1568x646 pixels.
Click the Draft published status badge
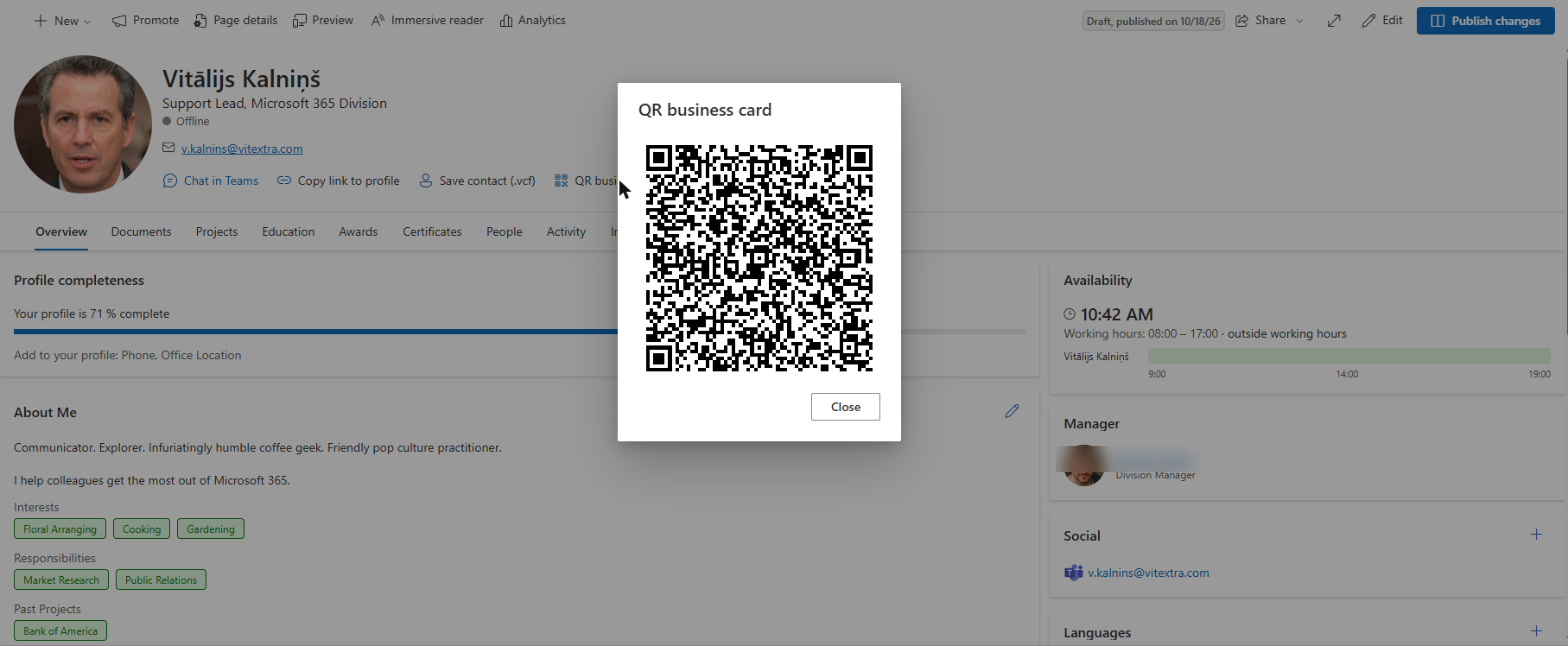[1155, 21]
